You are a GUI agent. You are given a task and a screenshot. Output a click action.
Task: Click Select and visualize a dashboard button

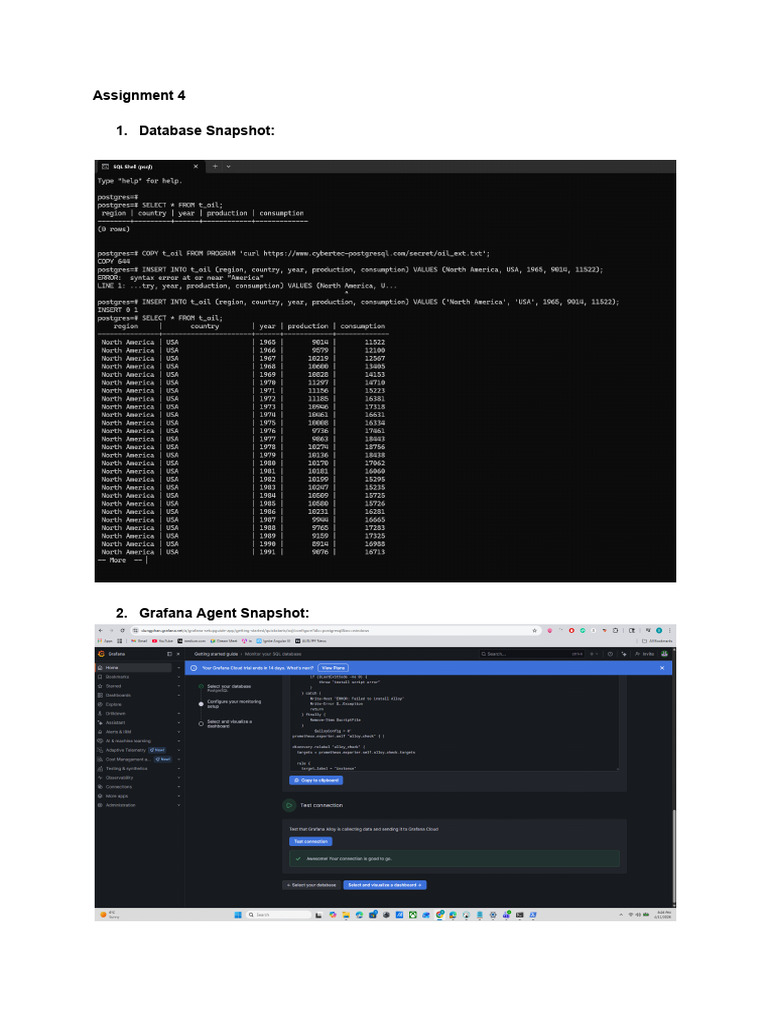pyautogui.click(x=385, y=885)
